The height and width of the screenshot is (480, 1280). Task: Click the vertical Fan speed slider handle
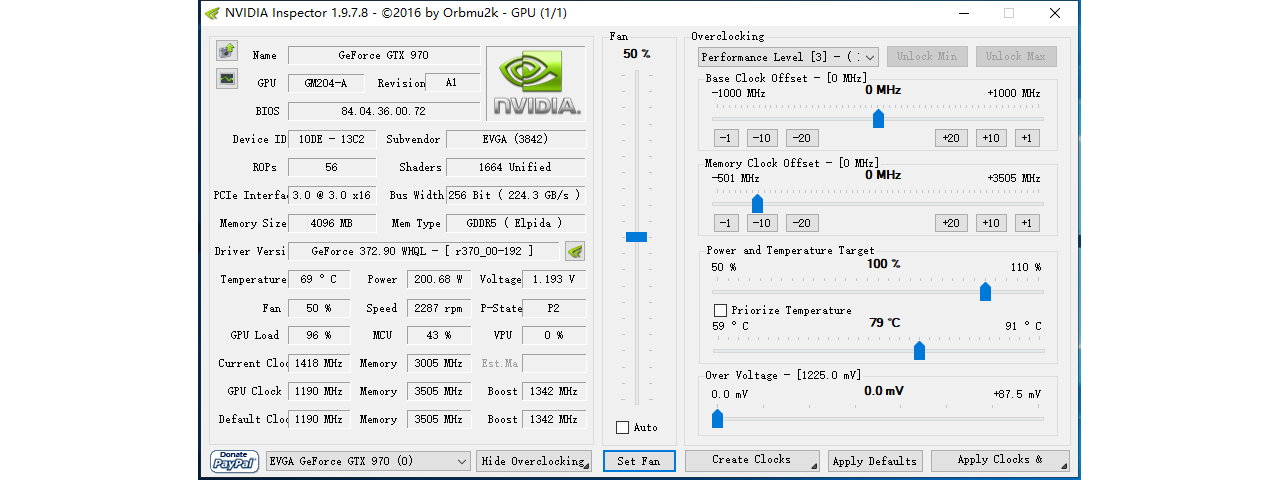click(x=636, y=237)
